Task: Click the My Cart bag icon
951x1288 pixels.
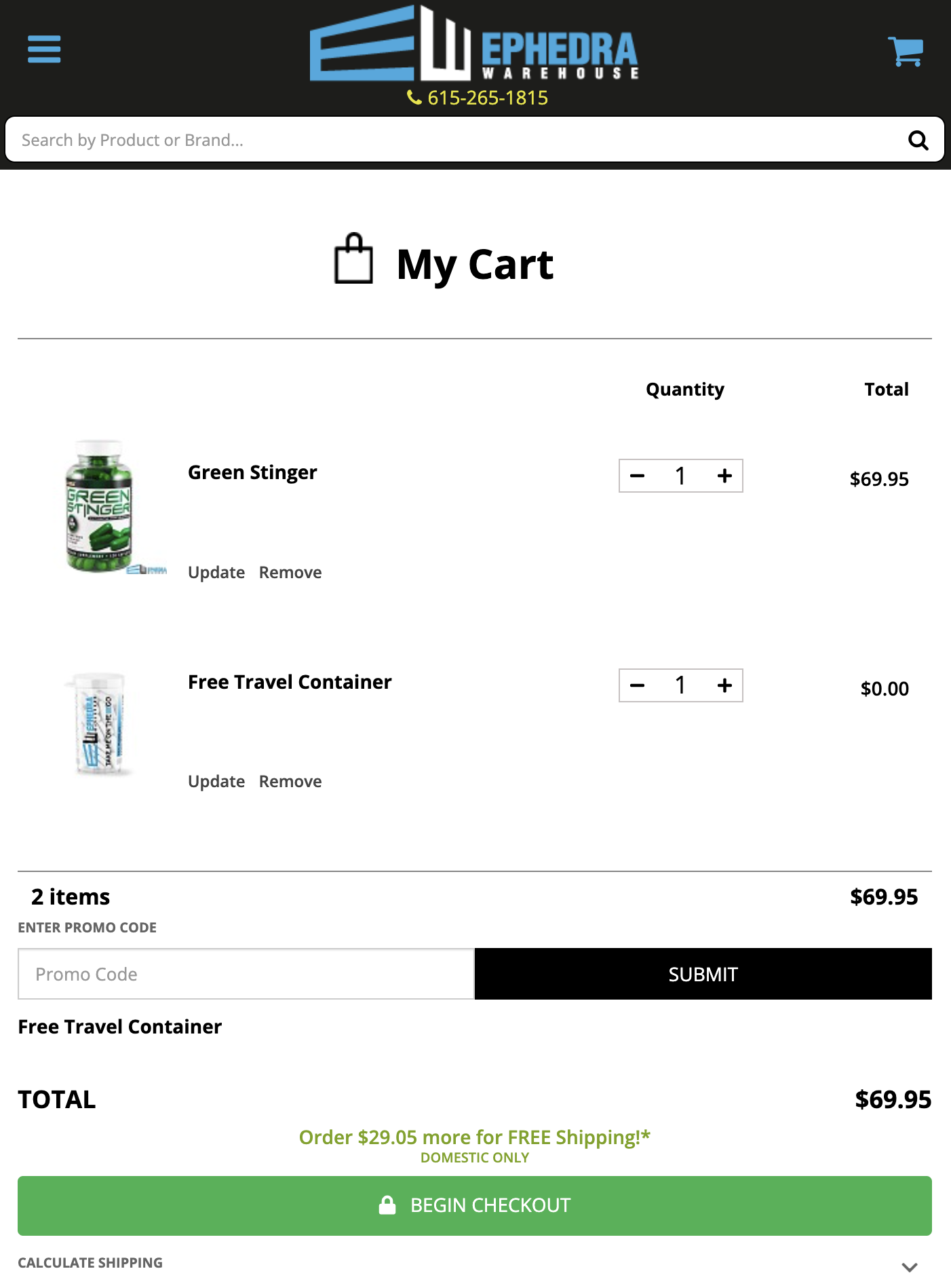Action: pyautogui.click(x=353, y=260)
